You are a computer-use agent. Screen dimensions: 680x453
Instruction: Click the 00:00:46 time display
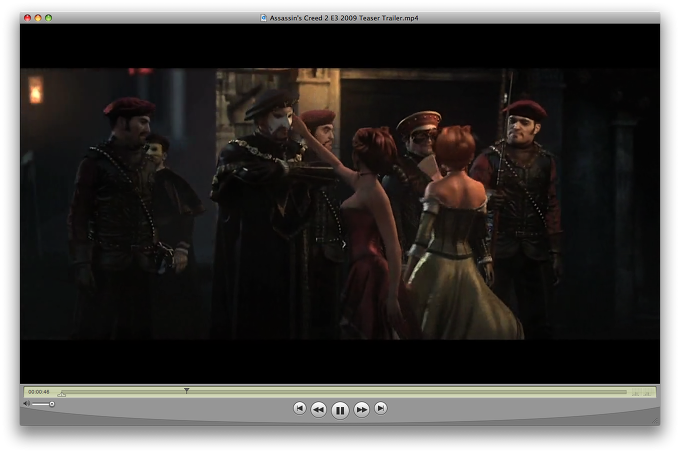[x=39, y=392]
